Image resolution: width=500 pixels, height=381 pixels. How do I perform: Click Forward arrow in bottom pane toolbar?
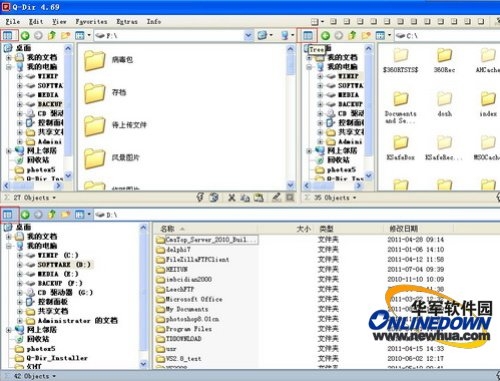click(38, 214)
